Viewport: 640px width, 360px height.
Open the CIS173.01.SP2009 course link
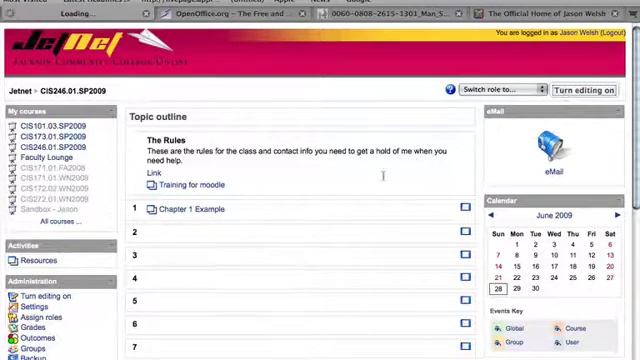coord(53,136)
